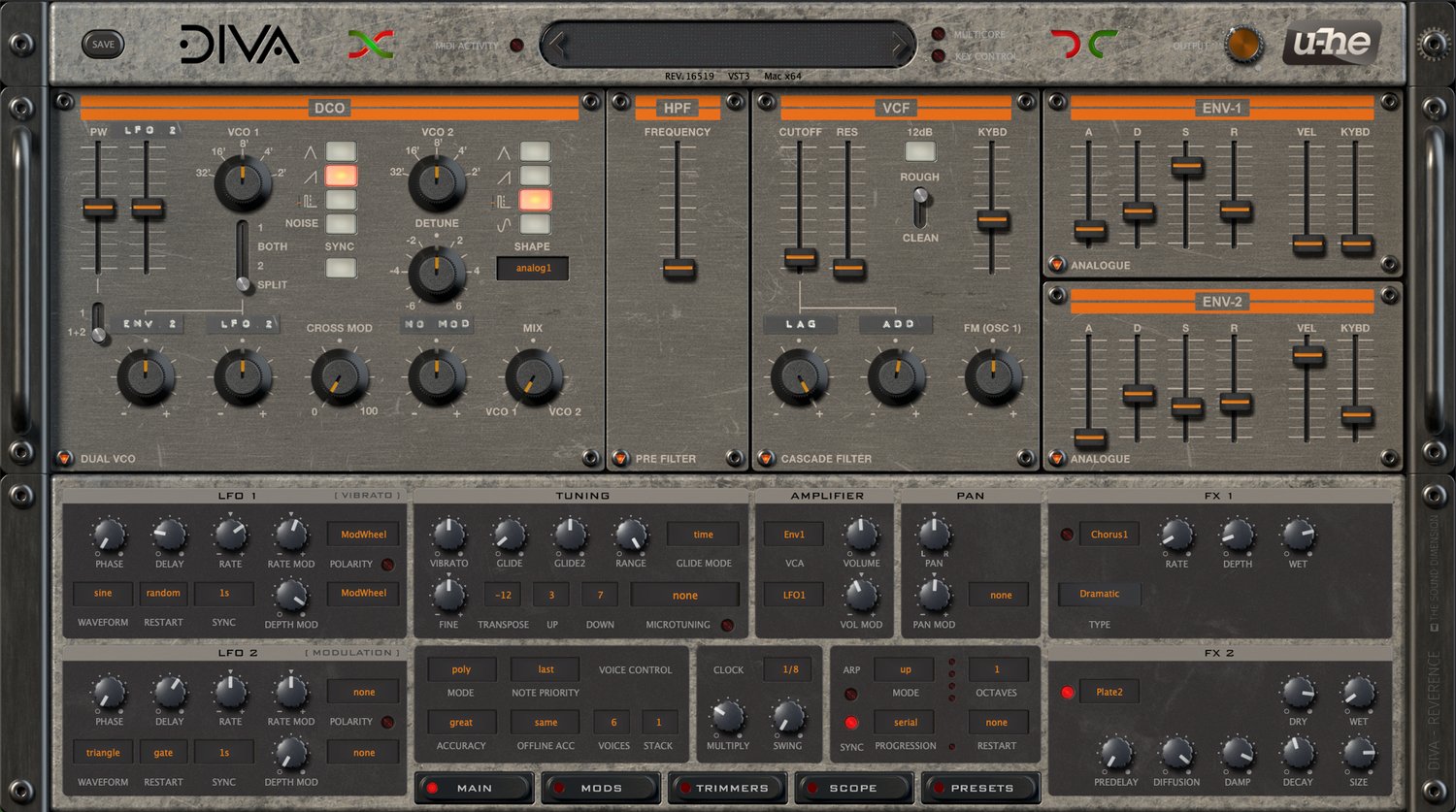
Task: Enable the VCO 1 NOISE button
Action: click(x=341, y=224)
